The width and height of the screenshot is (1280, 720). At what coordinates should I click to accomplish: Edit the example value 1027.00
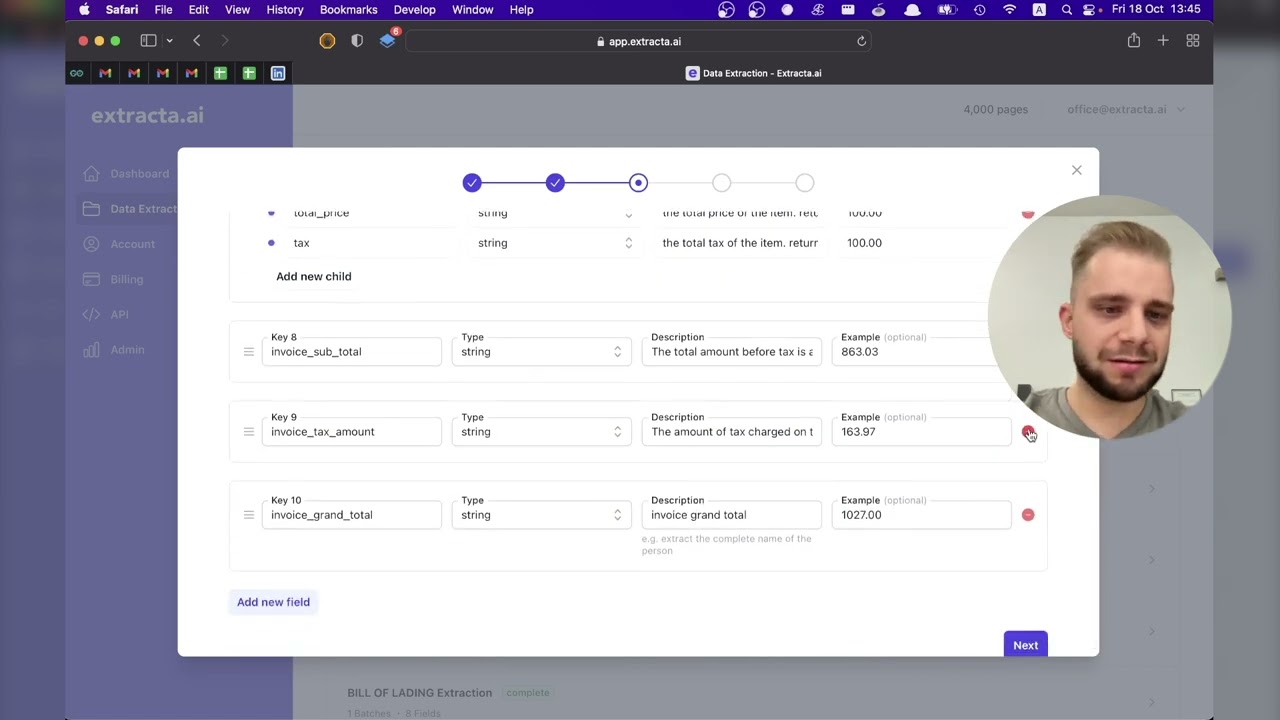pos(921,515)
